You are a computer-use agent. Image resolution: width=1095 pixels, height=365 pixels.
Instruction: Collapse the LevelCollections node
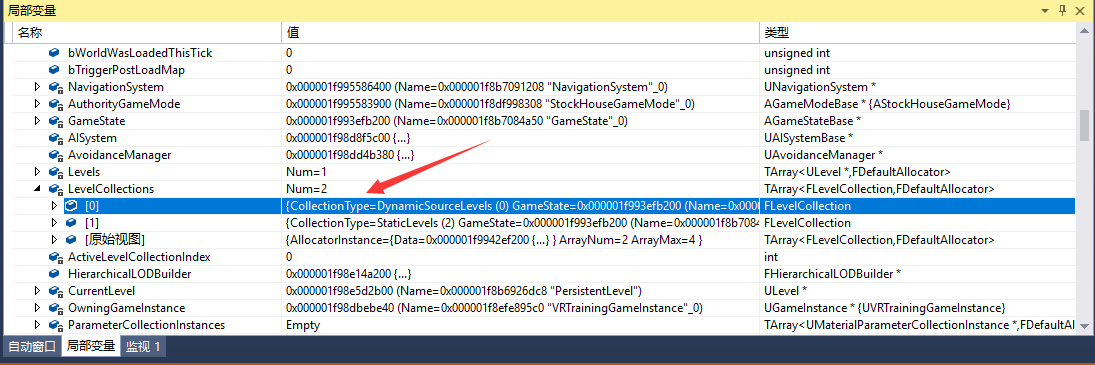click(38, 189)
